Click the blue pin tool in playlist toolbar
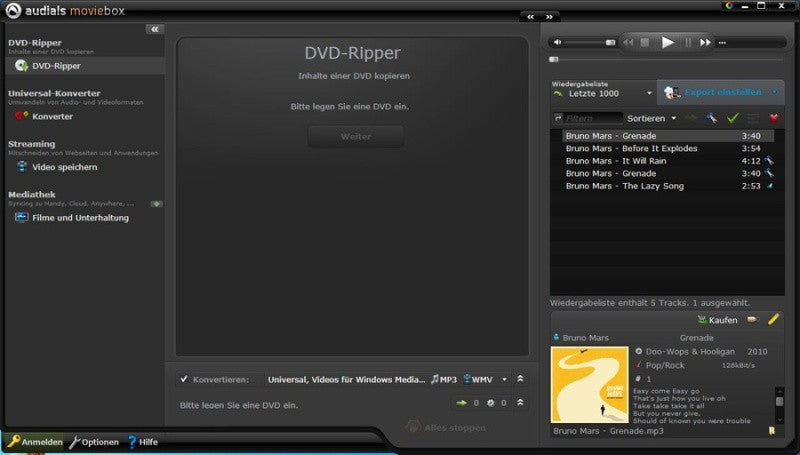800x455 pixels. point(712,118)
